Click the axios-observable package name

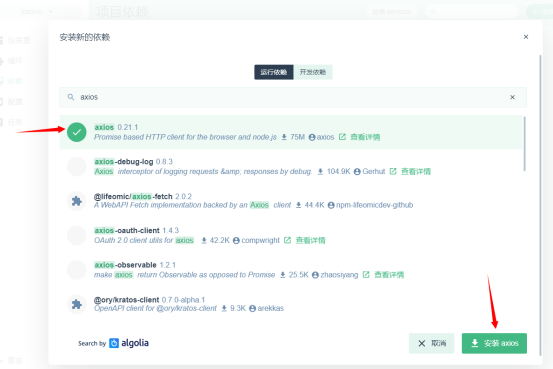pos(125,265)
